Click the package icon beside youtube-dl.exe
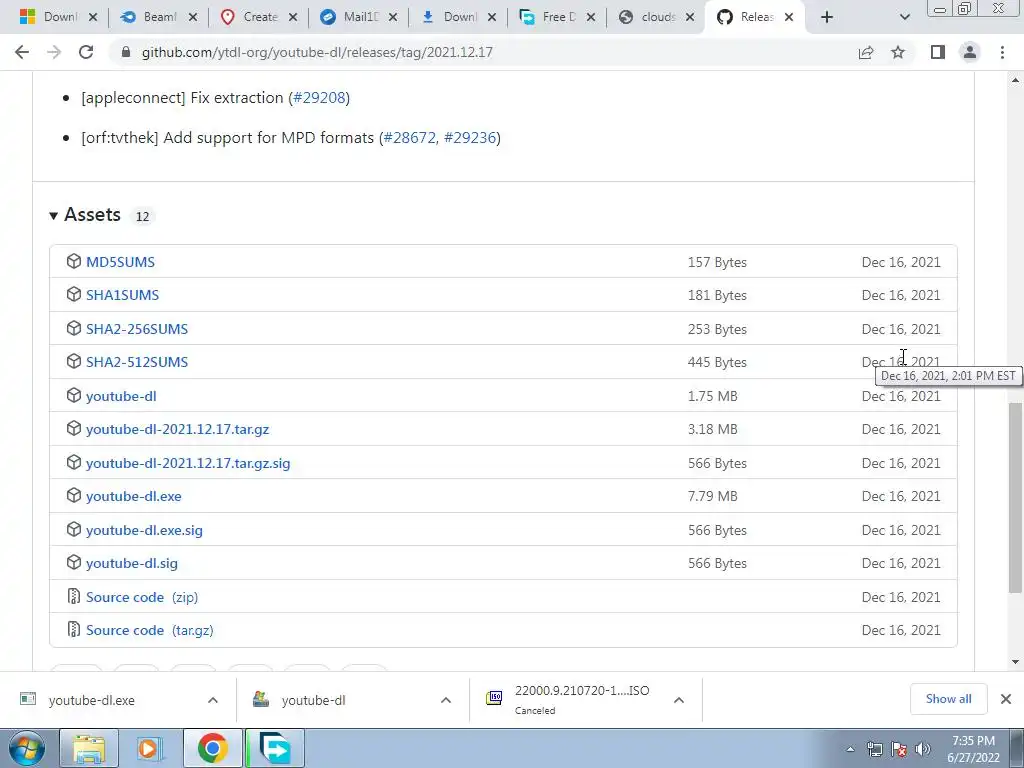 (x=74, y=496)
